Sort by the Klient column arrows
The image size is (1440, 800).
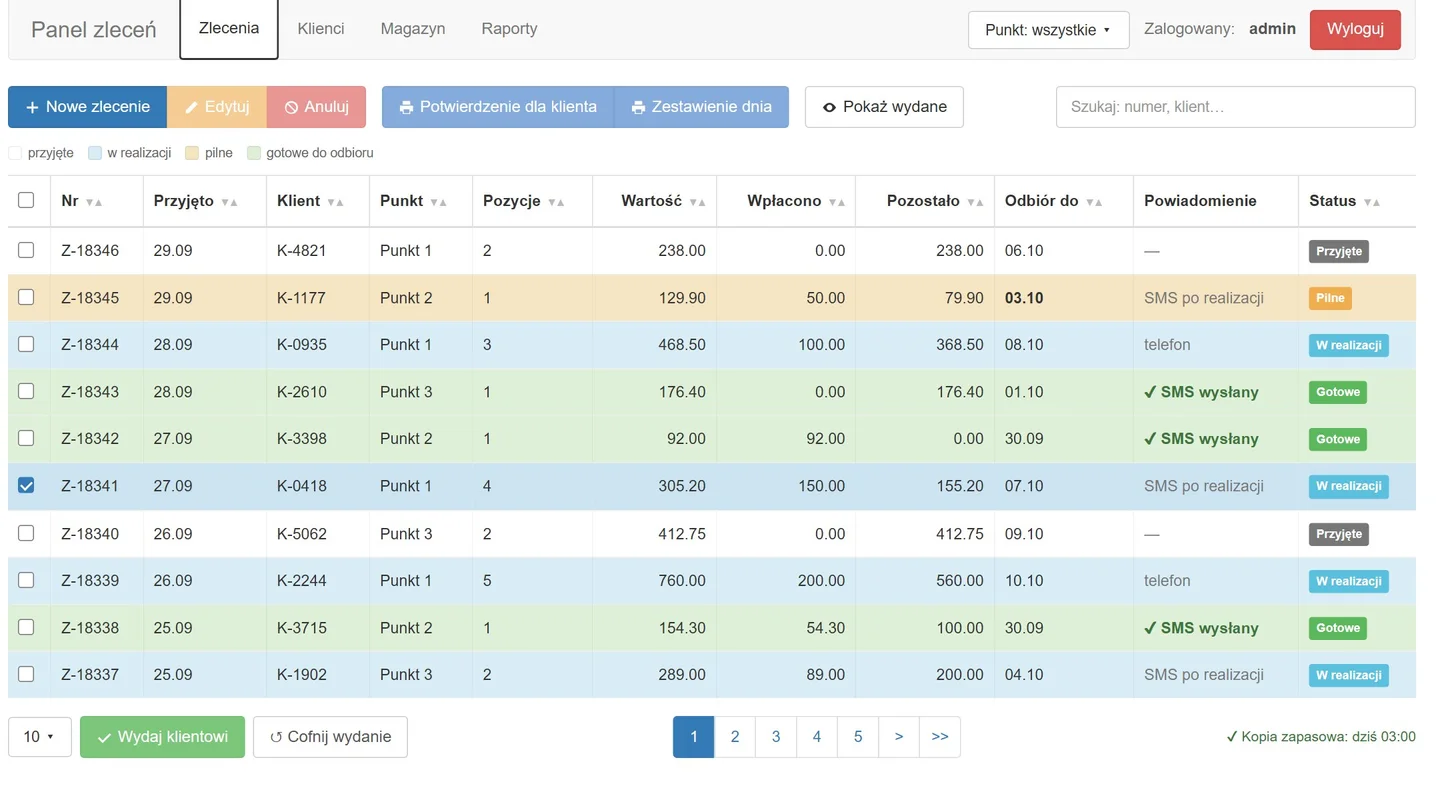click(x=336, y=202)
